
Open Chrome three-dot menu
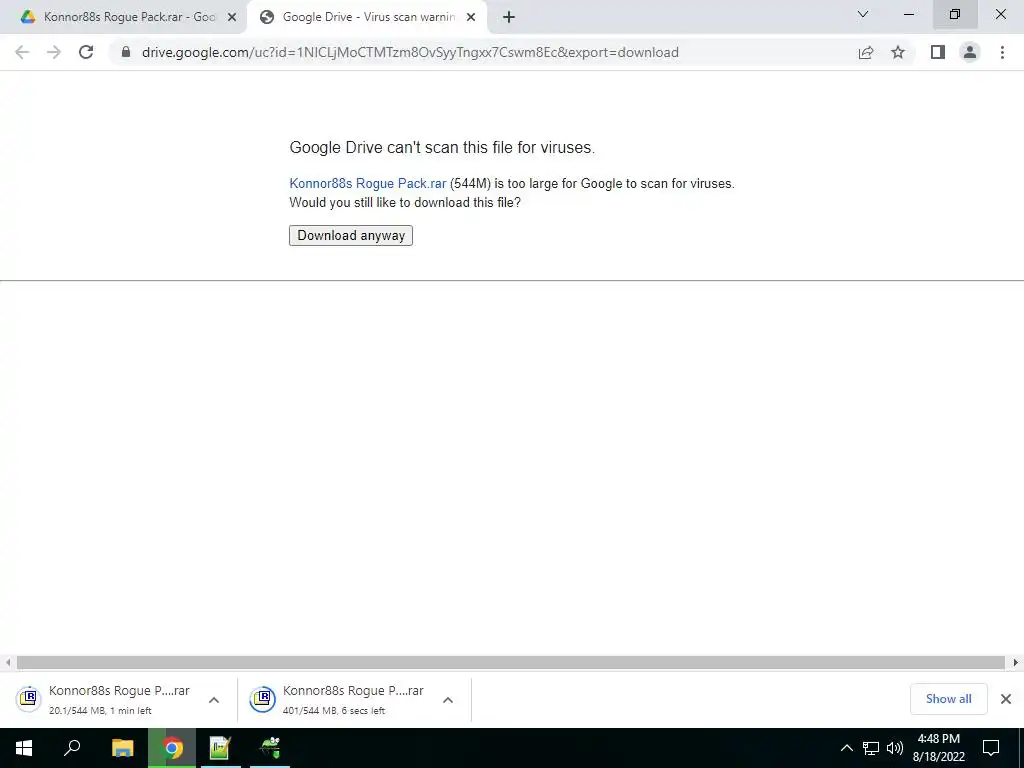[1002, 52]
